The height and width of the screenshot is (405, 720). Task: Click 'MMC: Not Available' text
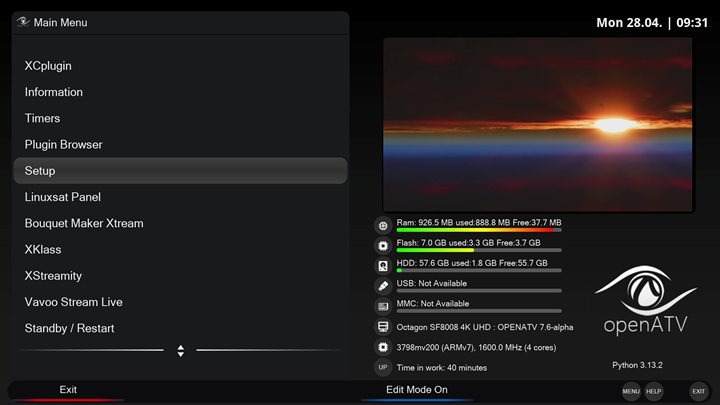(433, 304)
